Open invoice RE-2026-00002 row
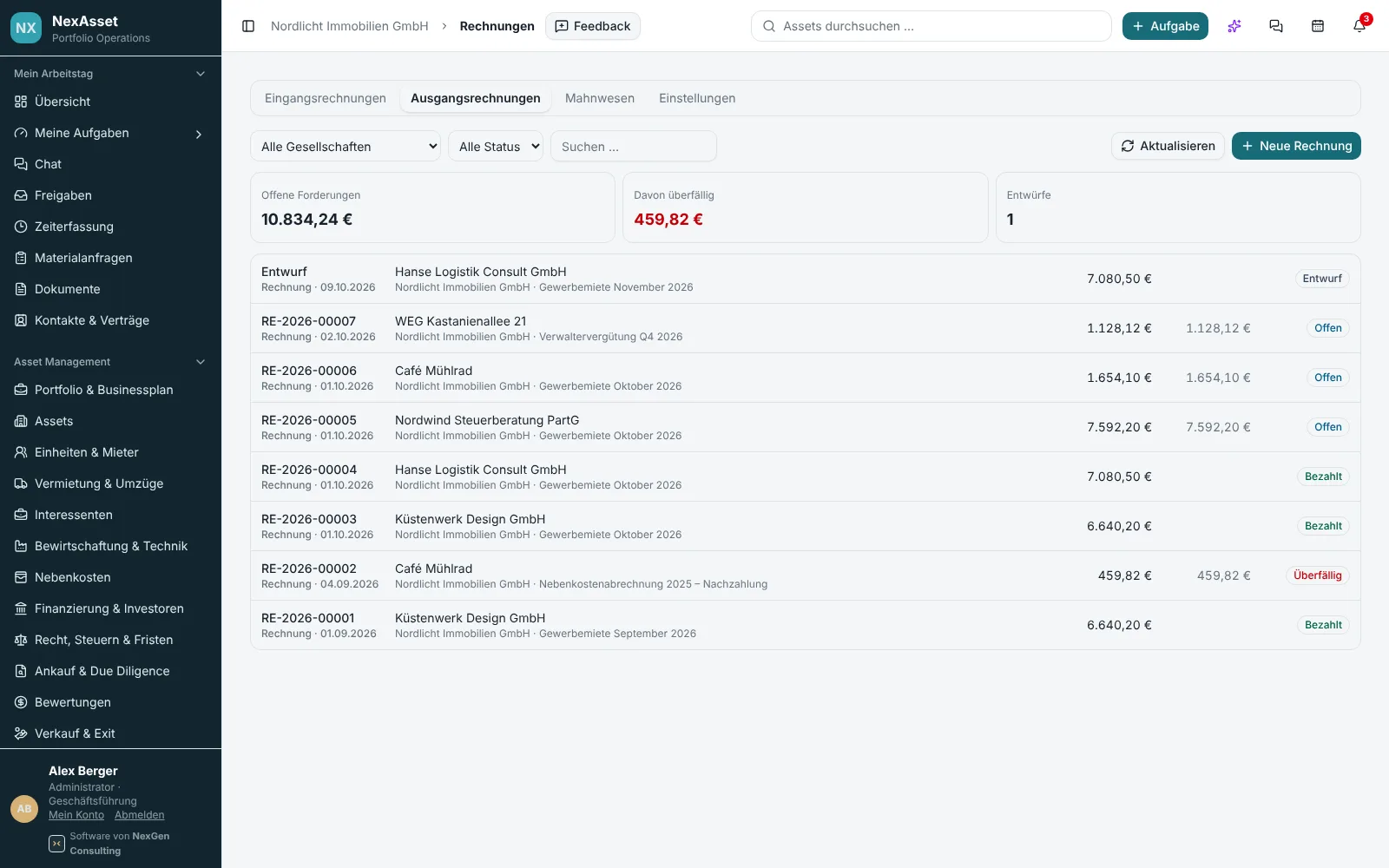This screenshot has height=868, width=1389. (x=806, y=575)
